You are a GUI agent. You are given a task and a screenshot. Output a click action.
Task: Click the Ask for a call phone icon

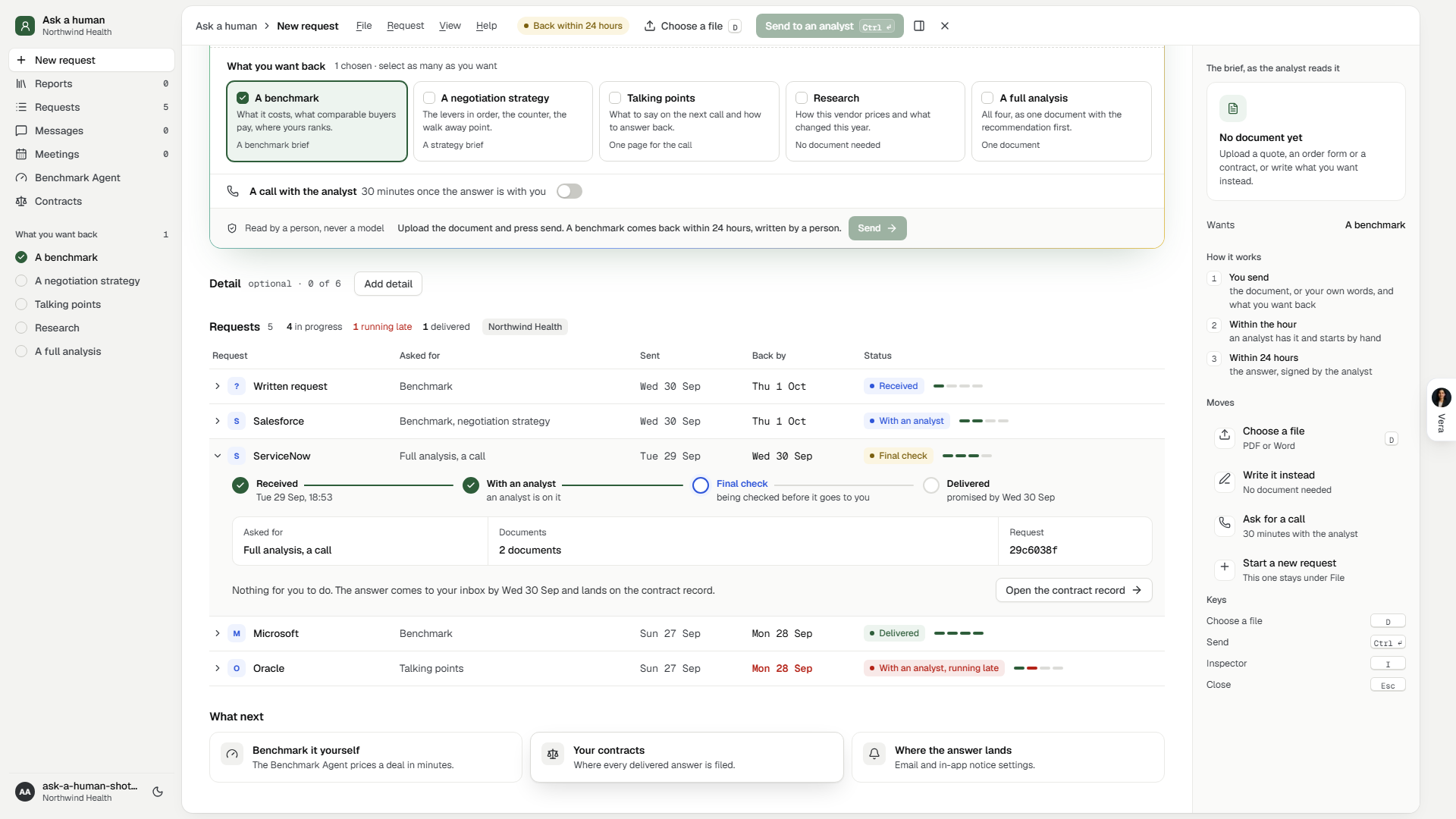tap(1225, 523)
